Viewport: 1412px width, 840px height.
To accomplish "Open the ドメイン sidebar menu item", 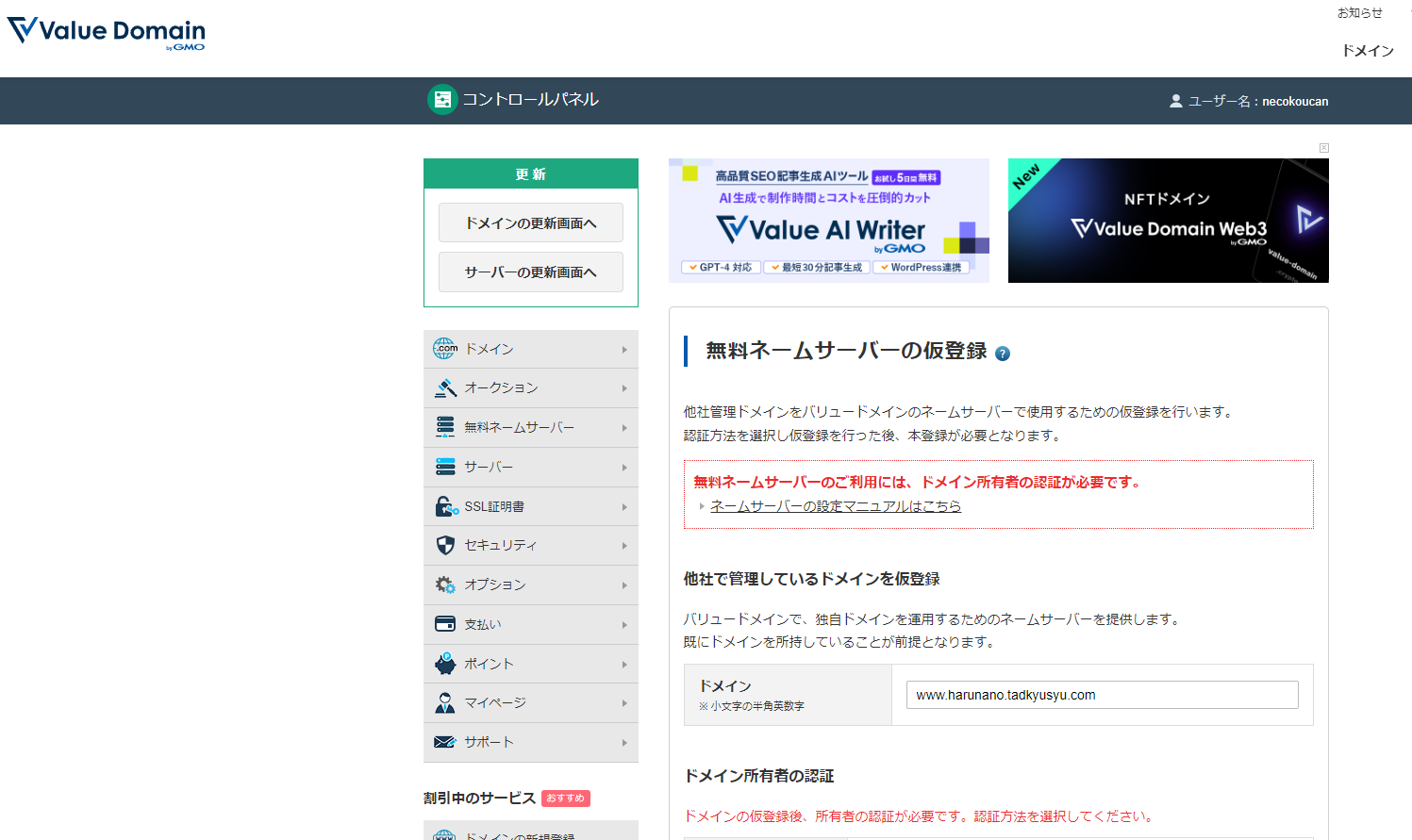I will tap(531, 349).
